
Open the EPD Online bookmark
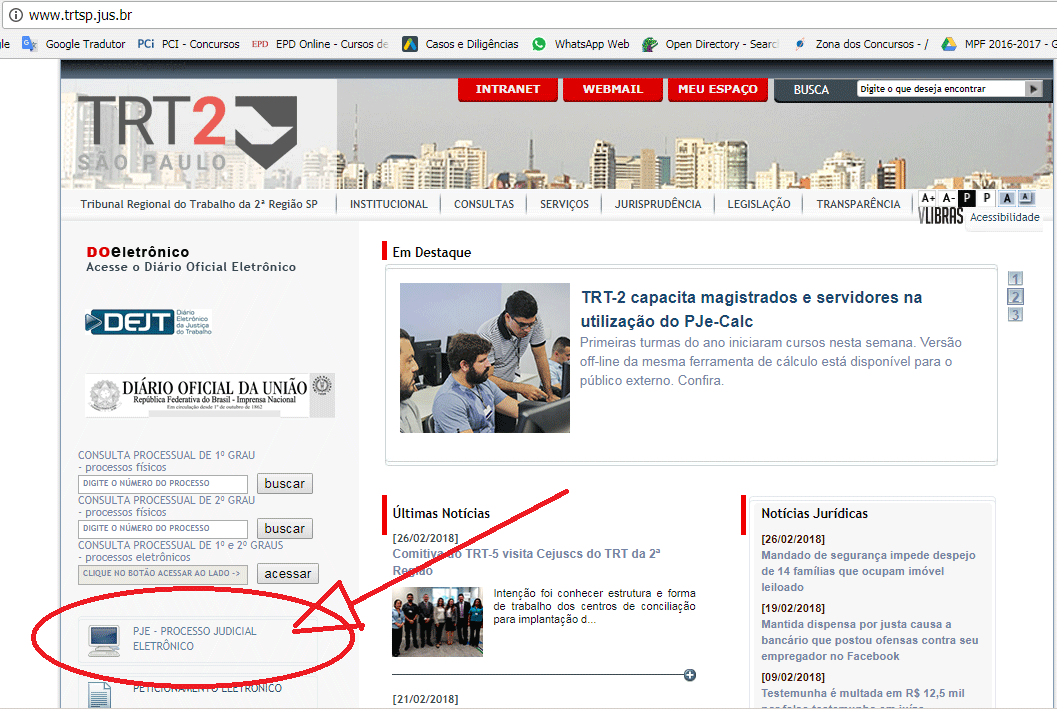click(320, 44)
